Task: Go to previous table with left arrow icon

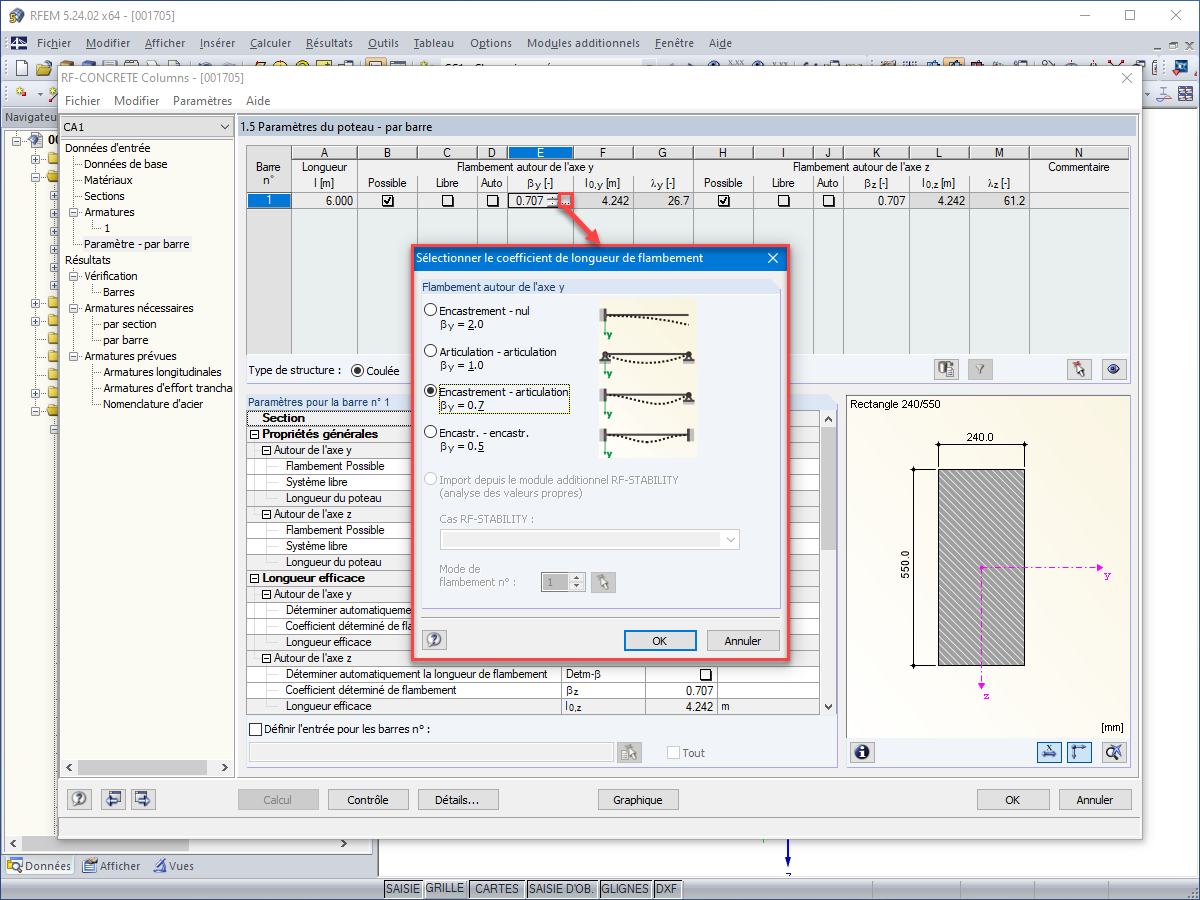Action: click(x=113, y=799)
